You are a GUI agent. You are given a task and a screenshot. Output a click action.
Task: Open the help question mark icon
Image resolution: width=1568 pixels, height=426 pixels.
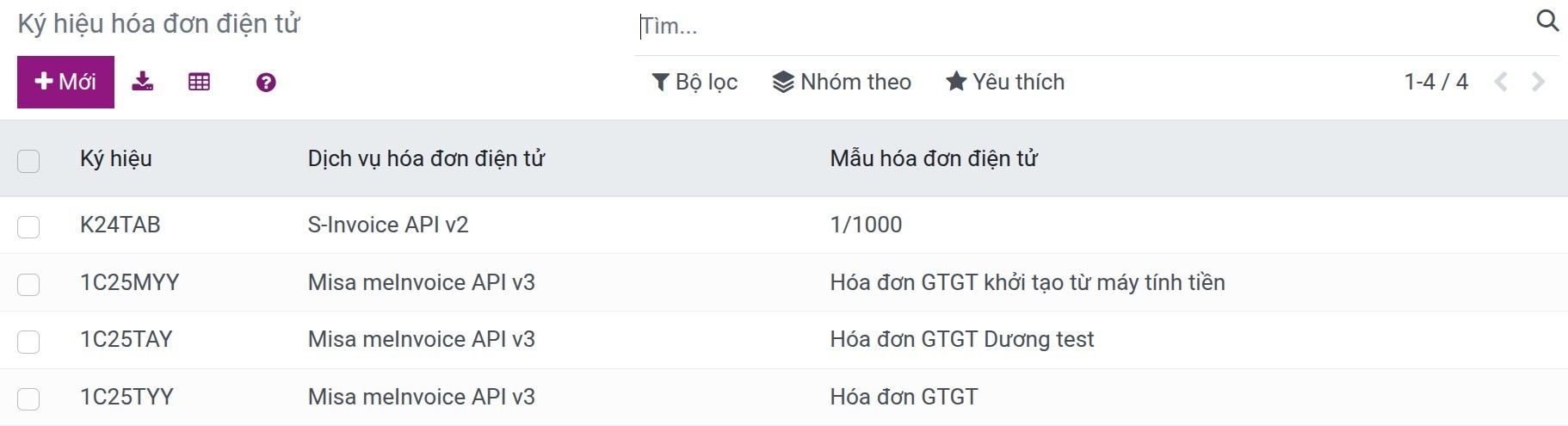[266, 83]
